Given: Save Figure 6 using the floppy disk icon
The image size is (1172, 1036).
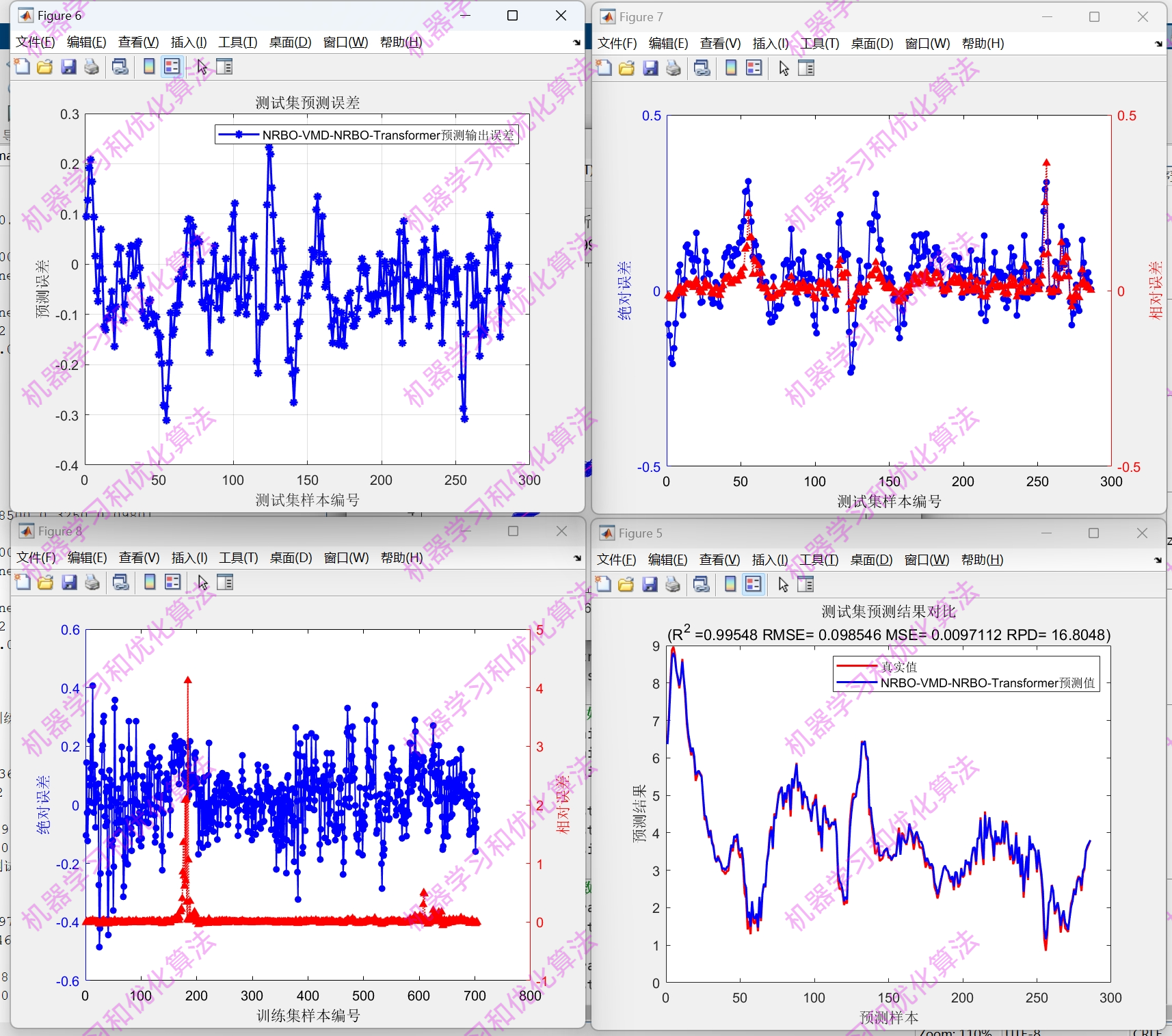Looking at the screenshot, I should coord(68,66).
